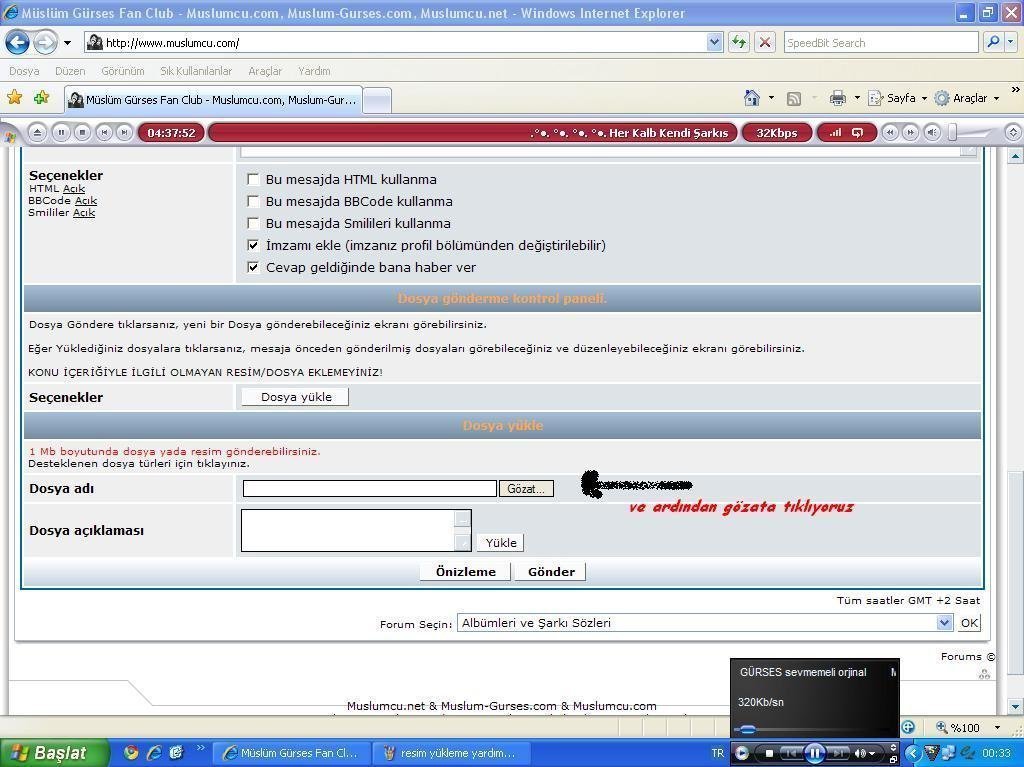Viewport: 1024px width, 767px height.
Task: Stop the Windows Media Player taskbar playback
Action: (x=769, y=754)
